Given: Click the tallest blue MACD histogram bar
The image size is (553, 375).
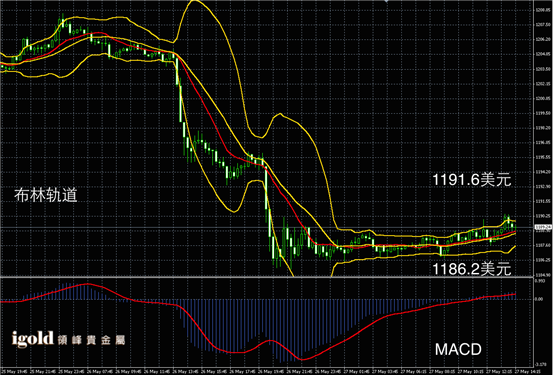Looking at the screenshot, I should pyautogui.click(x=281, y=331).
